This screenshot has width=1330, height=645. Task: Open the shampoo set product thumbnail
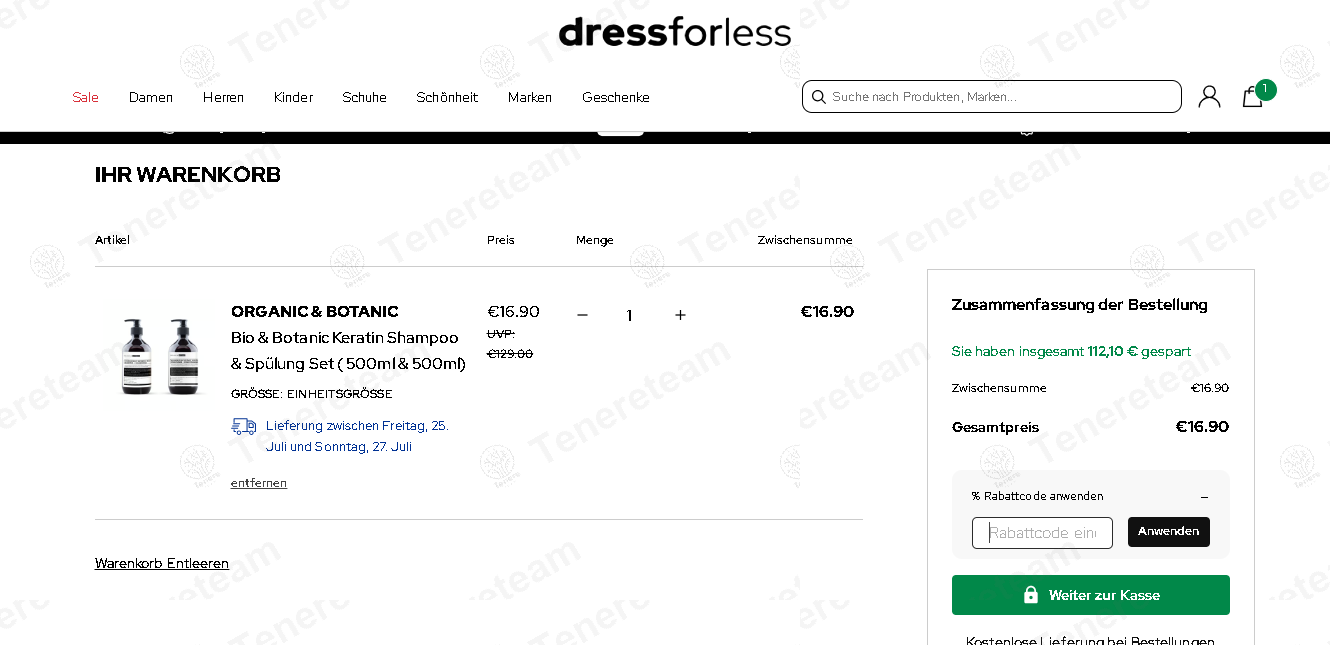pos(157,356)
